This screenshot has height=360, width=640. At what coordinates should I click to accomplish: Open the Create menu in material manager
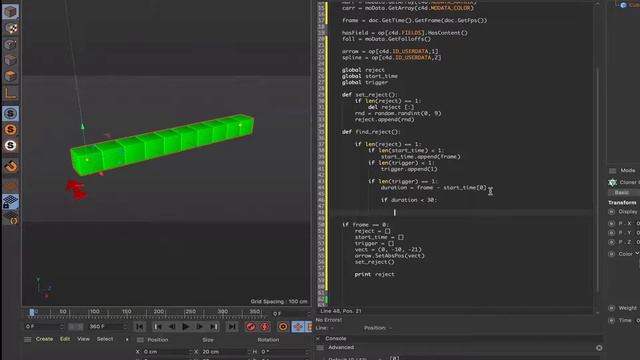coord(44,339)
